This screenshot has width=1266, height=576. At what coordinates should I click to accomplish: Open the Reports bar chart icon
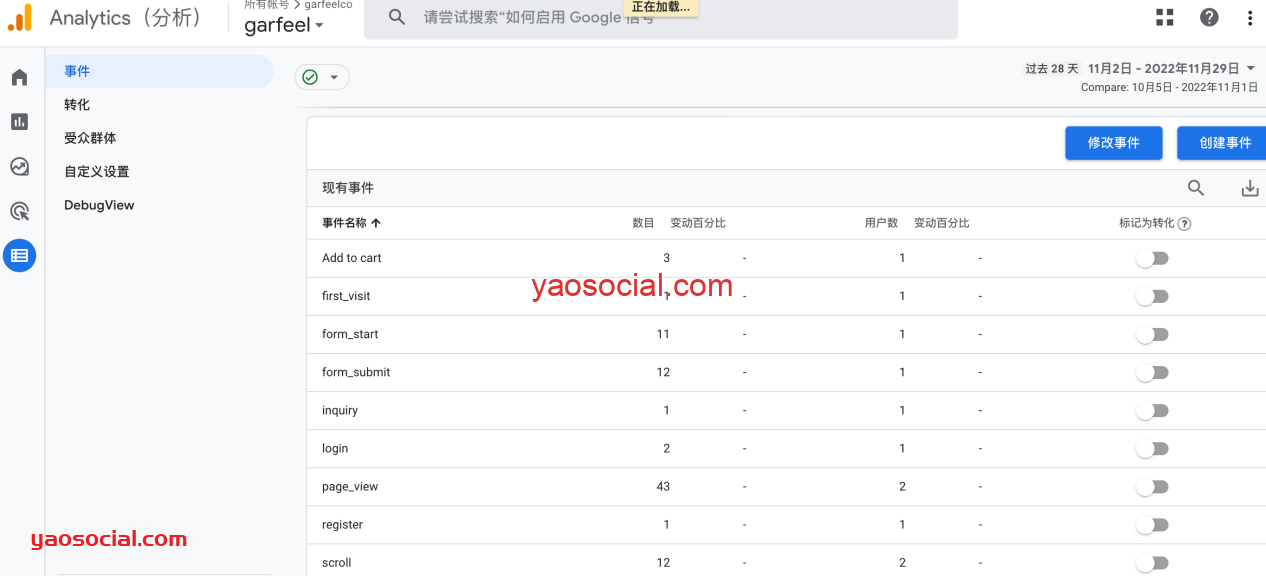(x=19, y=122)
